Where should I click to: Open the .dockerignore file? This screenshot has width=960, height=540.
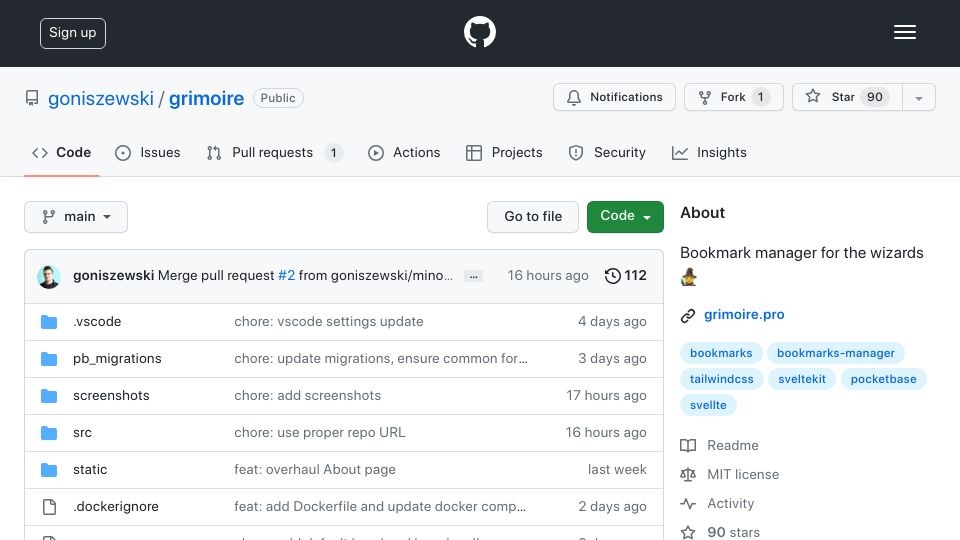click(116, 507)
